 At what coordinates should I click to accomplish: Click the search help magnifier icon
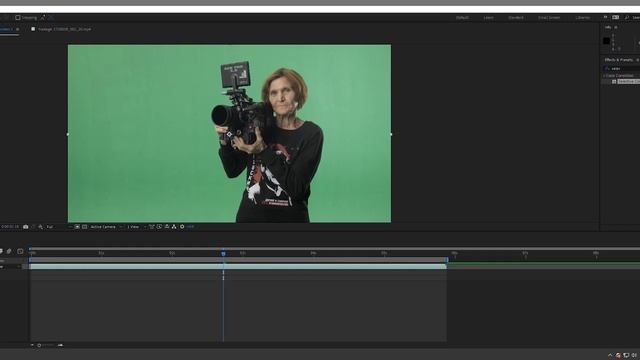627,18
